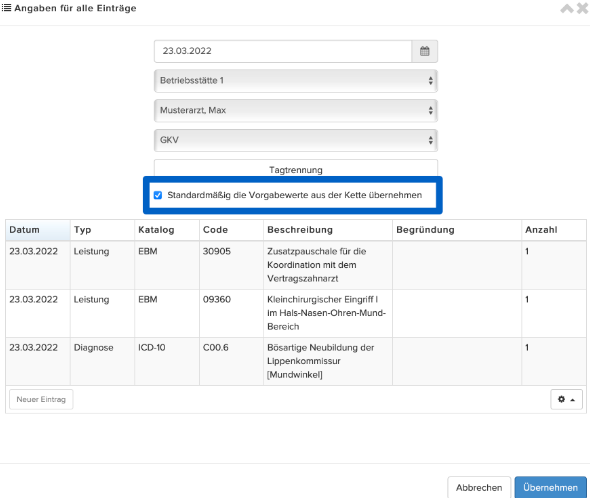This screenshot has width=590, height=498.
Task: Sort by the Datum column header
Action: coord(38,230)
